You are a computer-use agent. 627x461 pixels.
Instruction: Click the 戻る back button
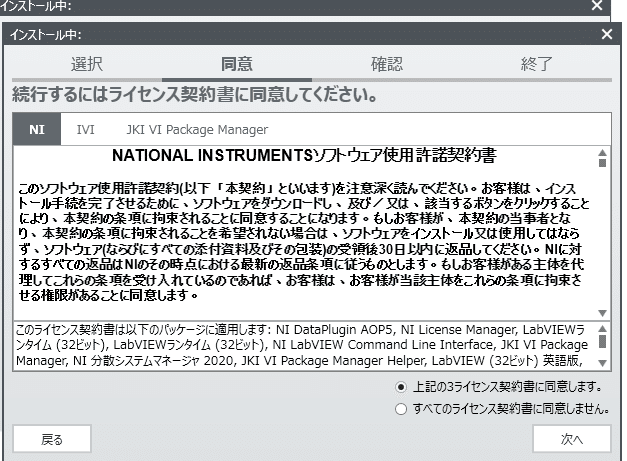(x=52, y=439)
